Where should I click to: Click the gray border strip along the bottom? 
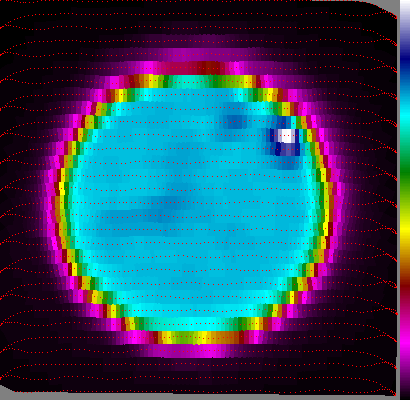pos(200,397)
